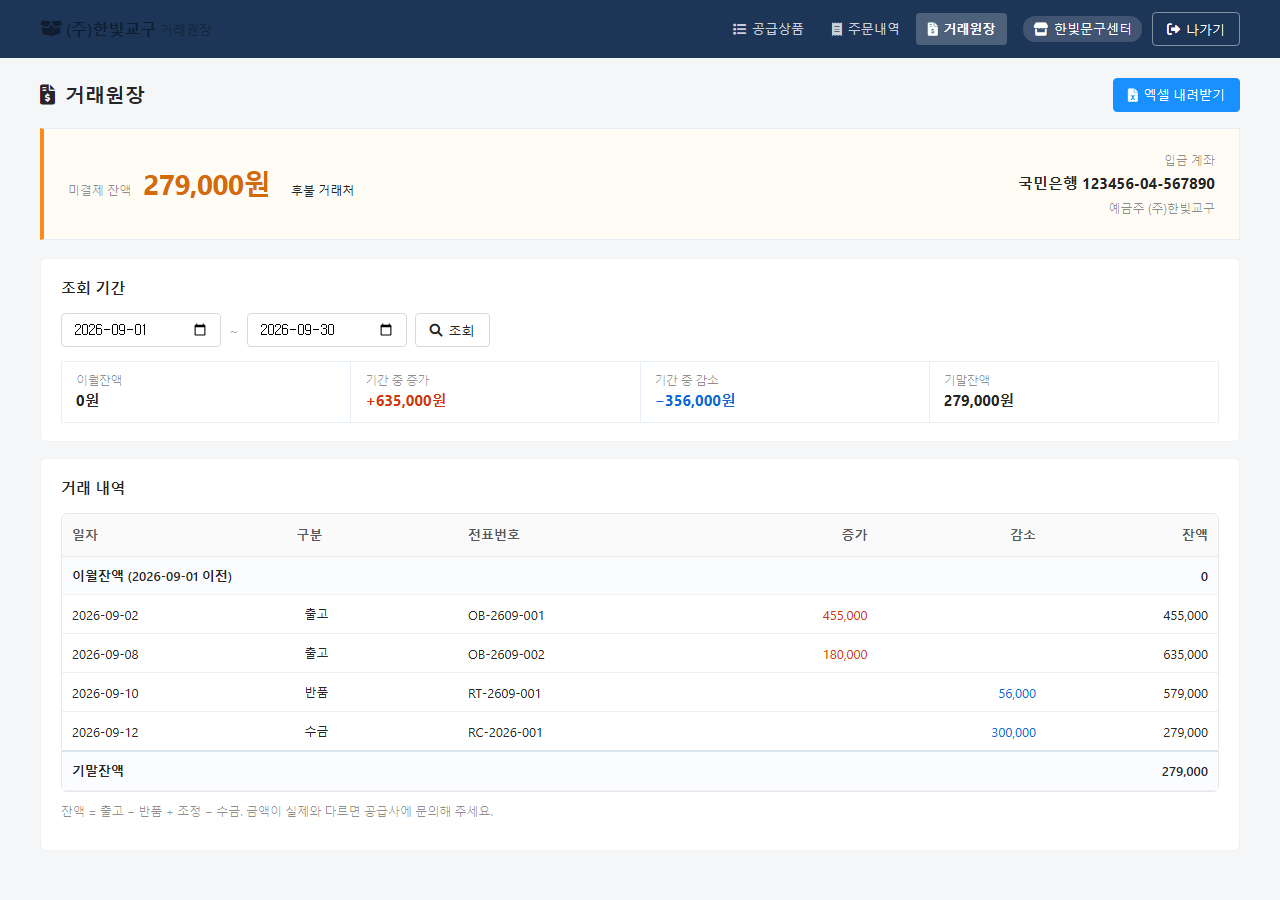
Task: Click the 579,000 balance cell
Action: (x=1185, y=693)
